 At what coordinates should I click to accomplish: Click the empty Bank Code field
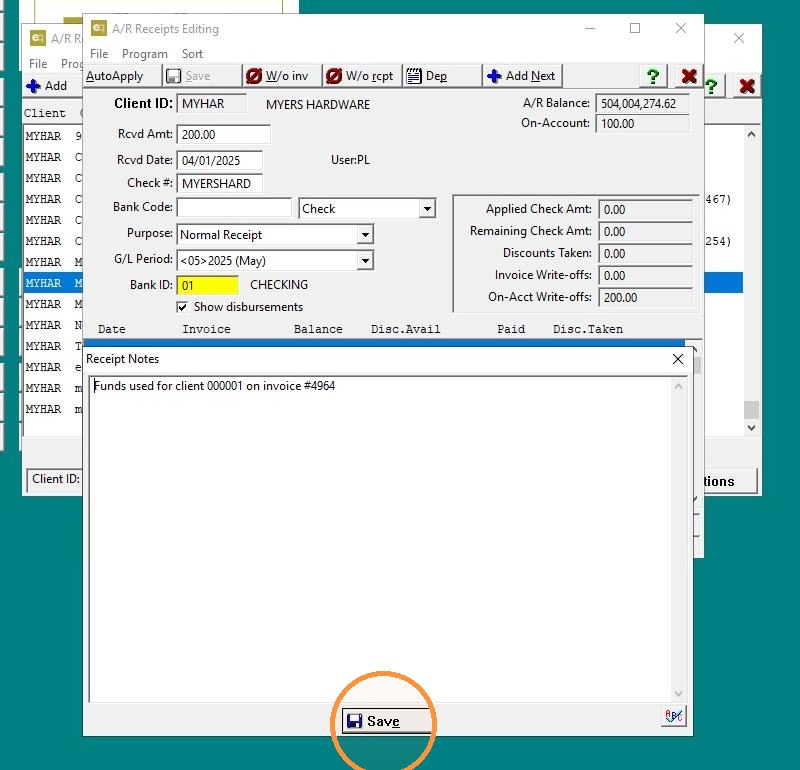coord(234,207)
